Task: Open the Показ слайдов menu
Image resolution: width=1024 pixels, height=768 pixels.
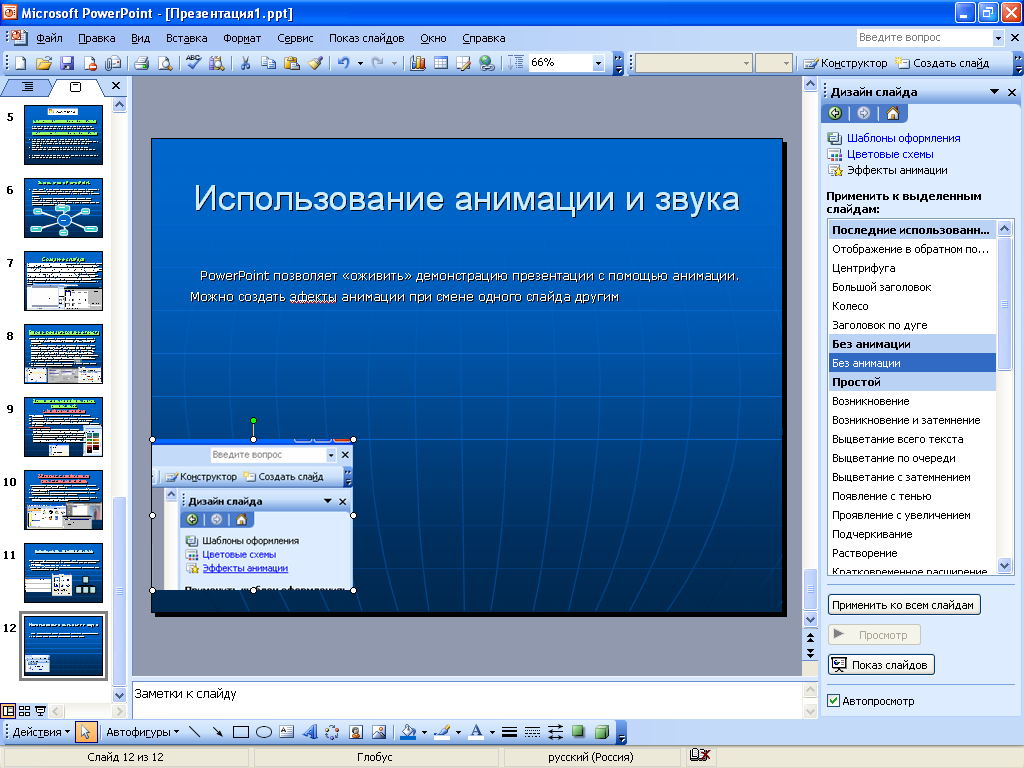Action: click(366, 39)
